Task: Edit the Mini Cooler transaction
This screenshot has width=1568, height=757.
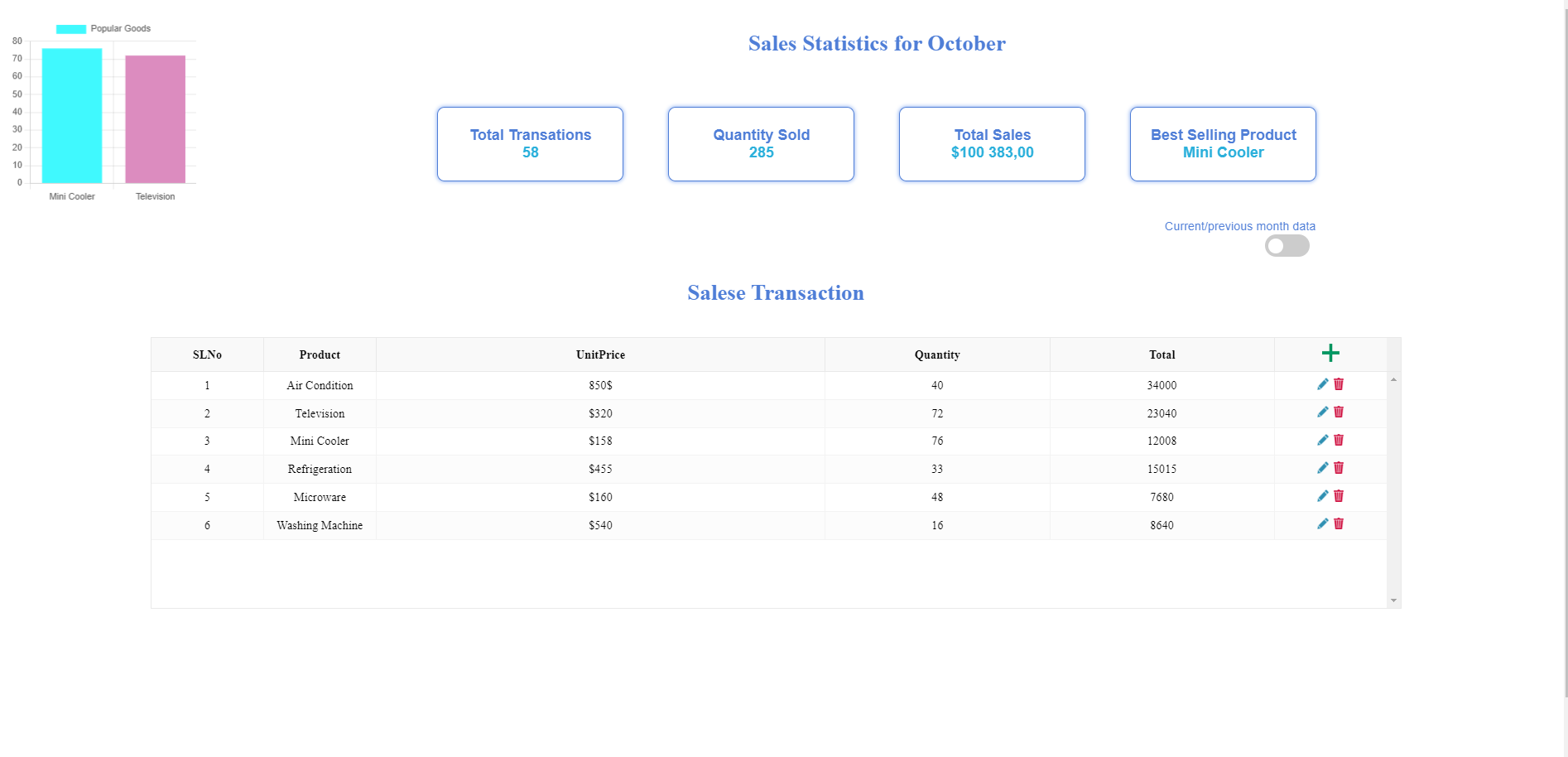Action: tap(1322, 440)
